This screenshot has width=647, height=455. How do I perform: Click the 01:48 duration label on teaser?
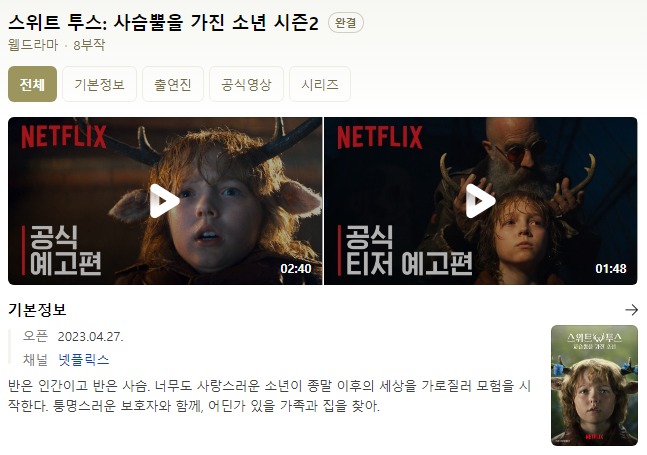pyautogui.click(x=611, y=269)
